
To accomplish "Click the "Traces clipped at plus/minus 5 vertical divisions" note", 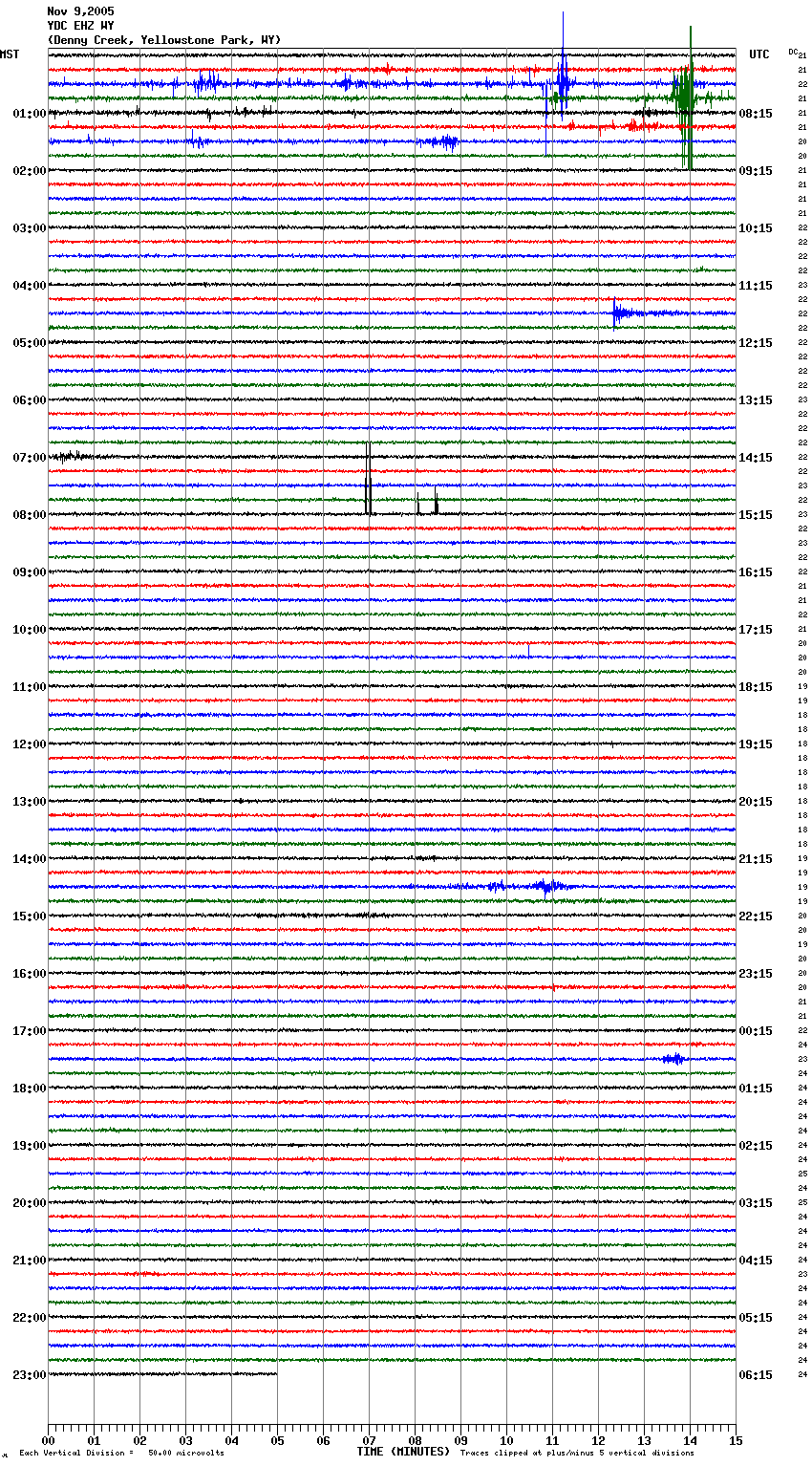I will click(577, 1454).
